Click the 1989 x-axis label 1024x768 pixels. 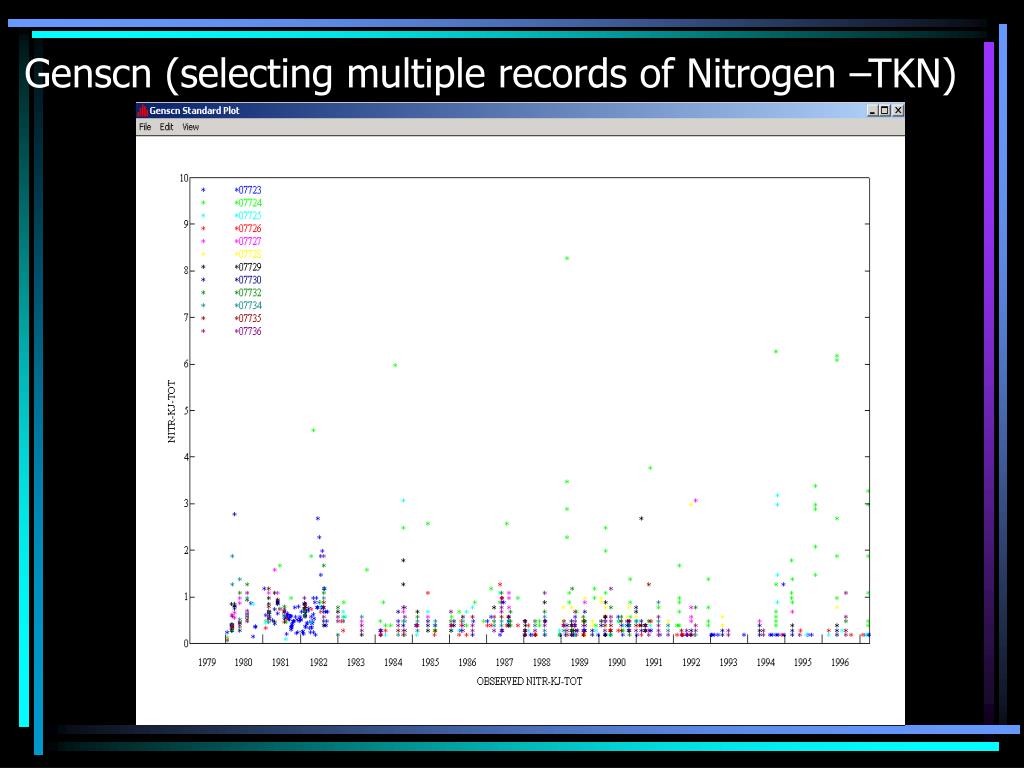click(579, 662)
